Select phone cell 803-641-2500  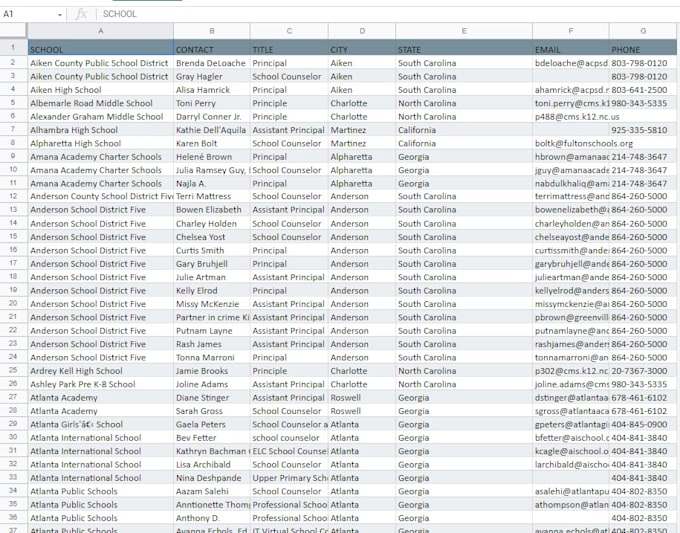pos(643,90)
